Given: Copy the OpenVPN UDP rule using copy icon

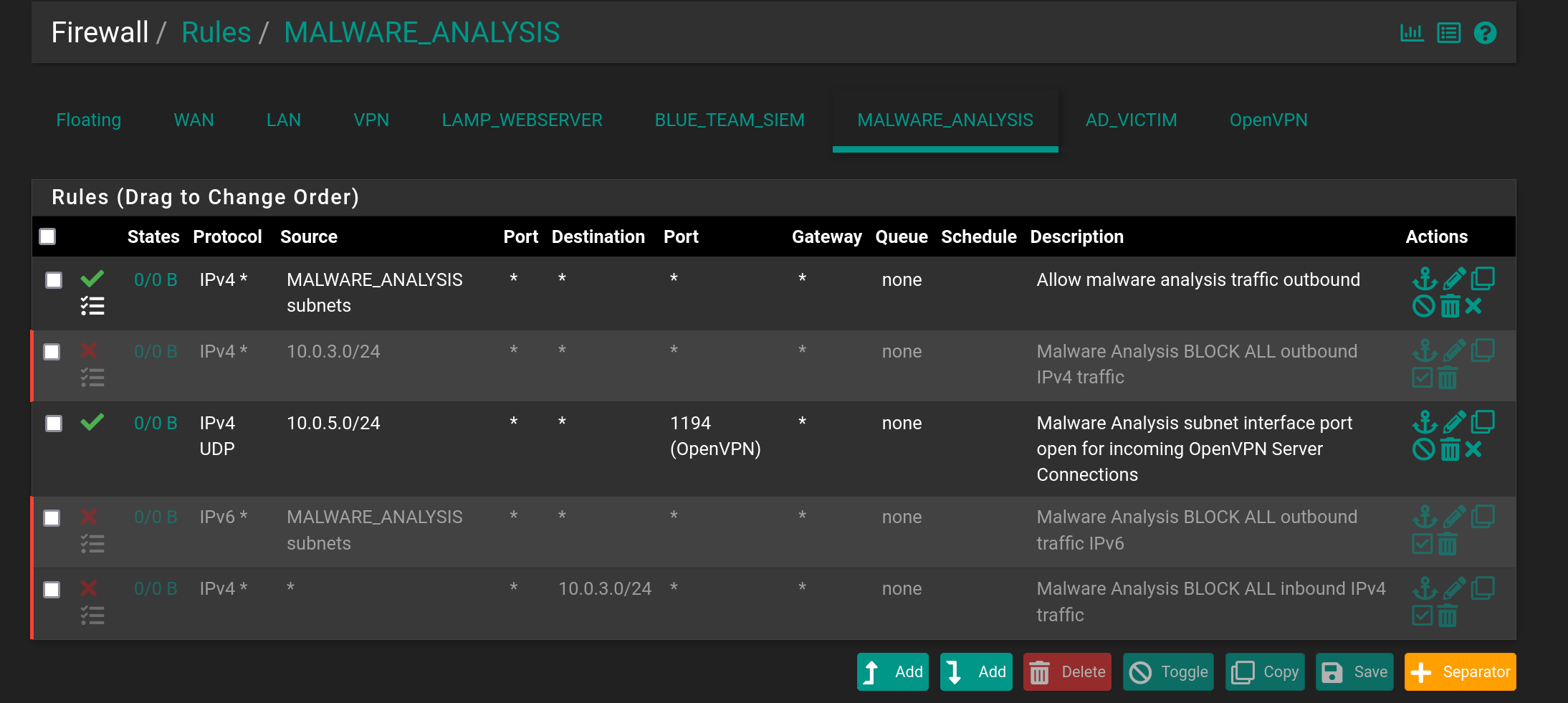Looking at the screenshot, I should click(1483, 422).
